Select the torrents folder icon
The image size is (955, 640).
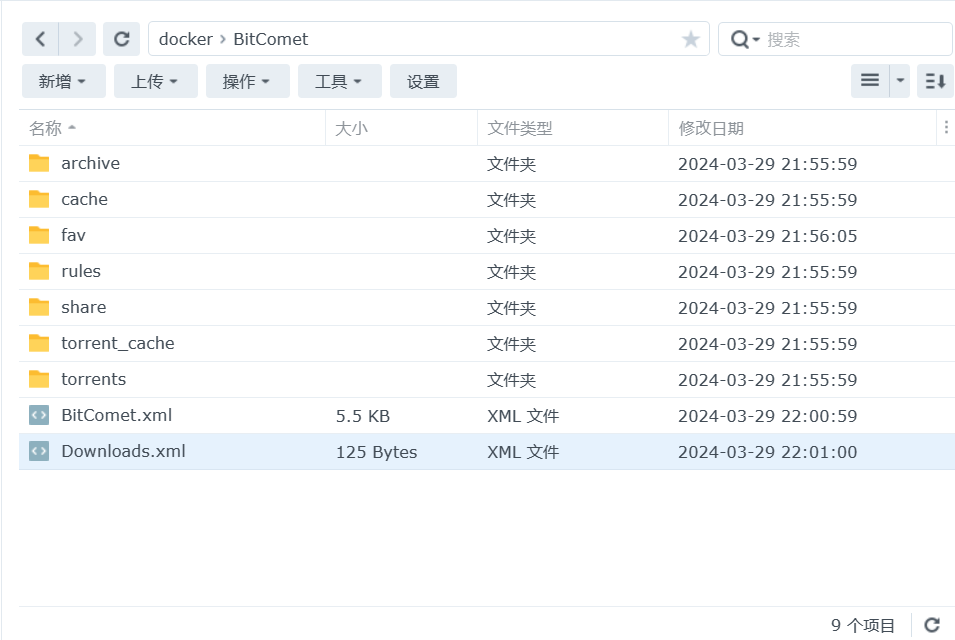coord(39,379)
